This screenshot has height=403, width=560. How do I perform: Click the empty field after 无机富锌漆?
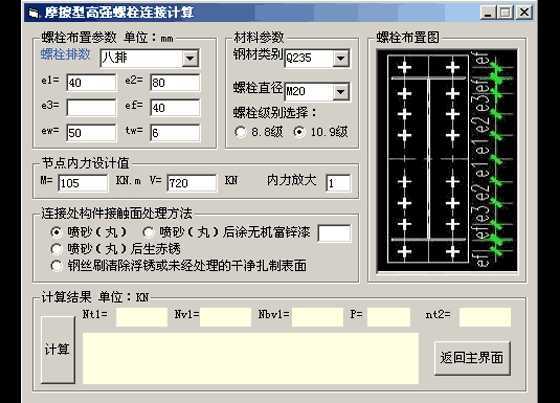tap(334, 233)
